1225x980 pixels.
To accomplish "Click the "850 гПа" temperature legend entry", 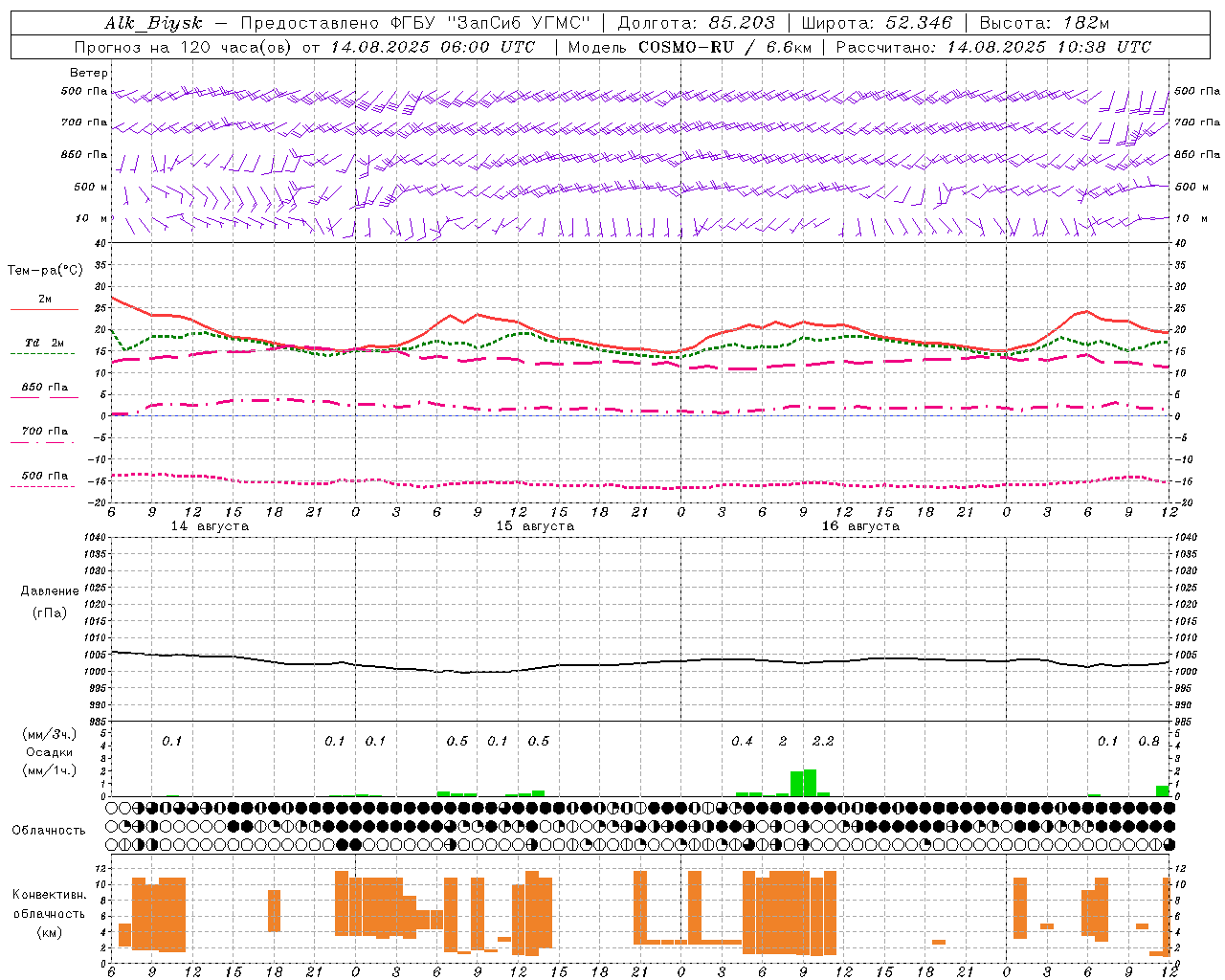I will pyautogui.click(x=44, y=388).
